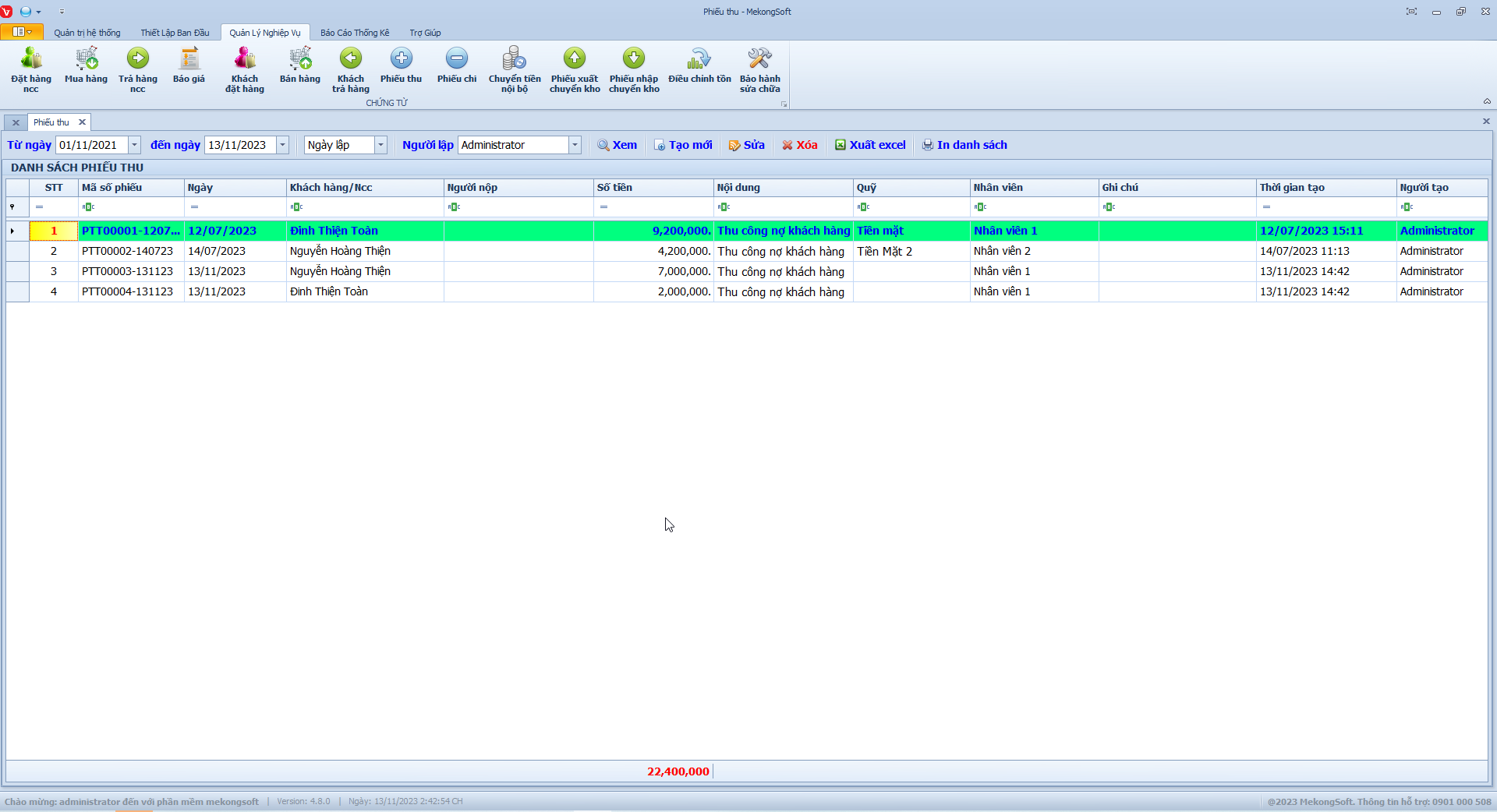Open the Đặt hàng ncc ribbon icon
This screenshot has height=812, width=1497.
(31, 60)
